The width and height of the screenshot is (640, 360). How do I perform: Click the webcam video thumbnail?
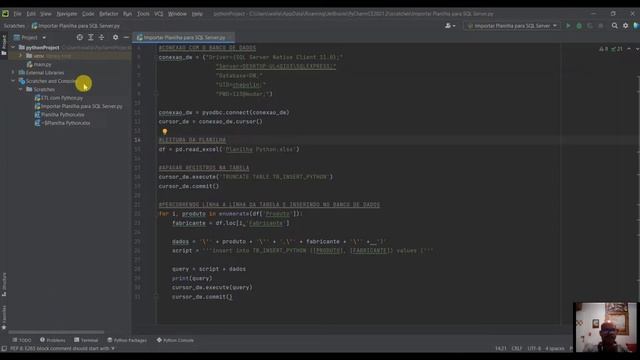pos(605,327)
